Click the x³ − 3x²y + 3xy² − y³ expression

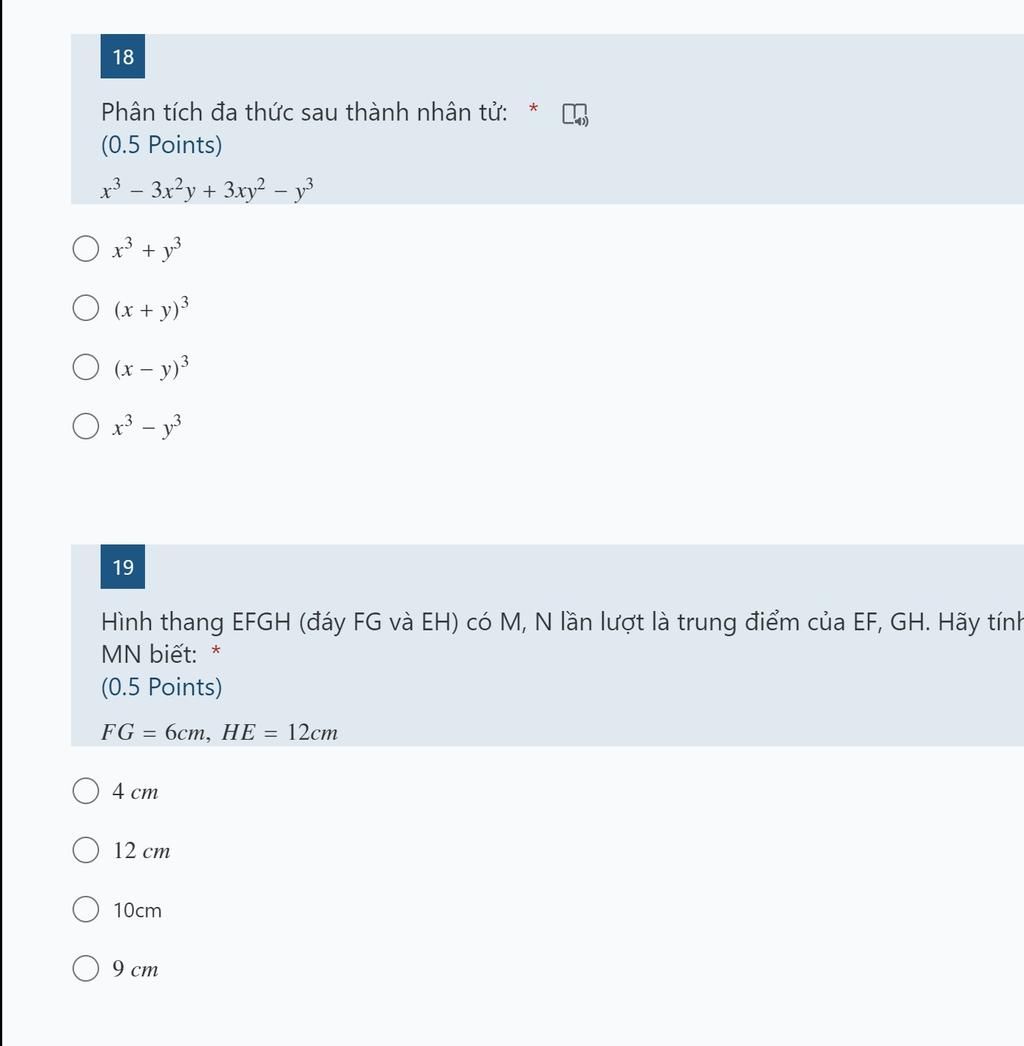208,190
